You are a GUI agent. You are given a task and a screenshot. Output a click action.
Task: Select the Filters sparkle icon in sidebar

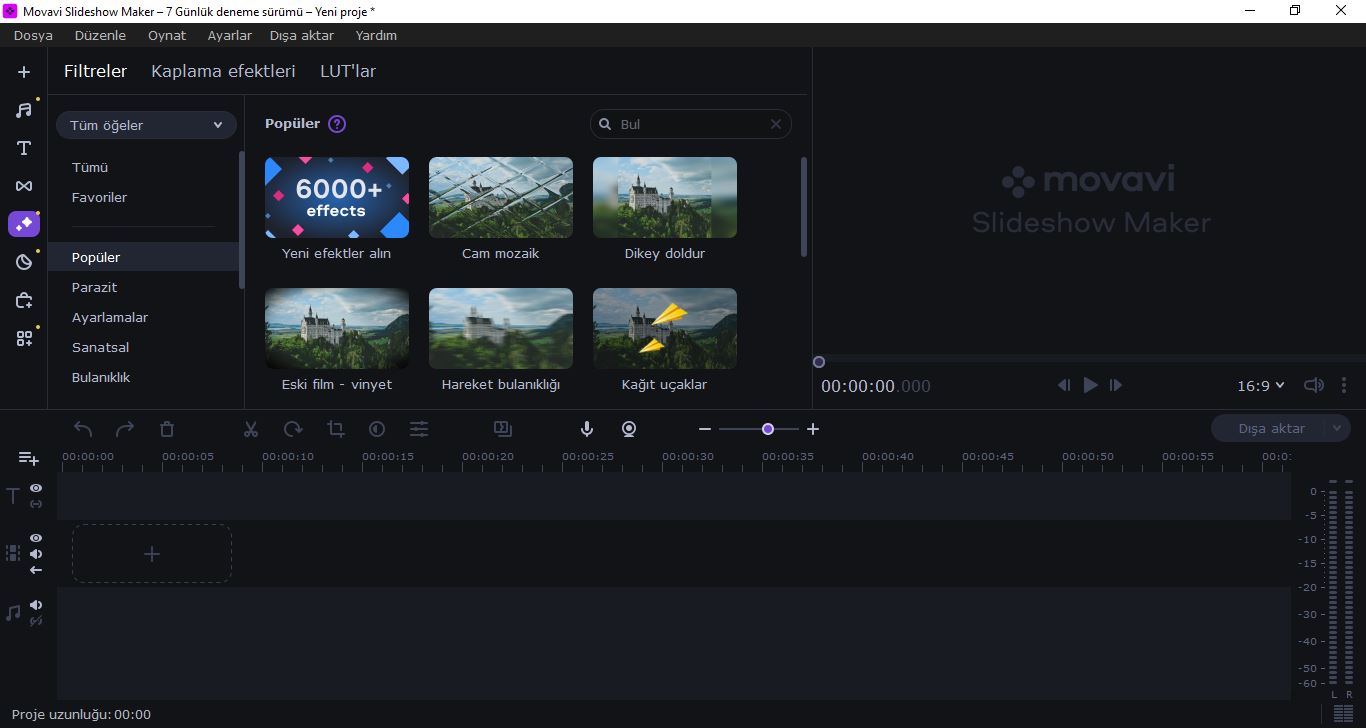pyautogui.click(x=24, y=224)
